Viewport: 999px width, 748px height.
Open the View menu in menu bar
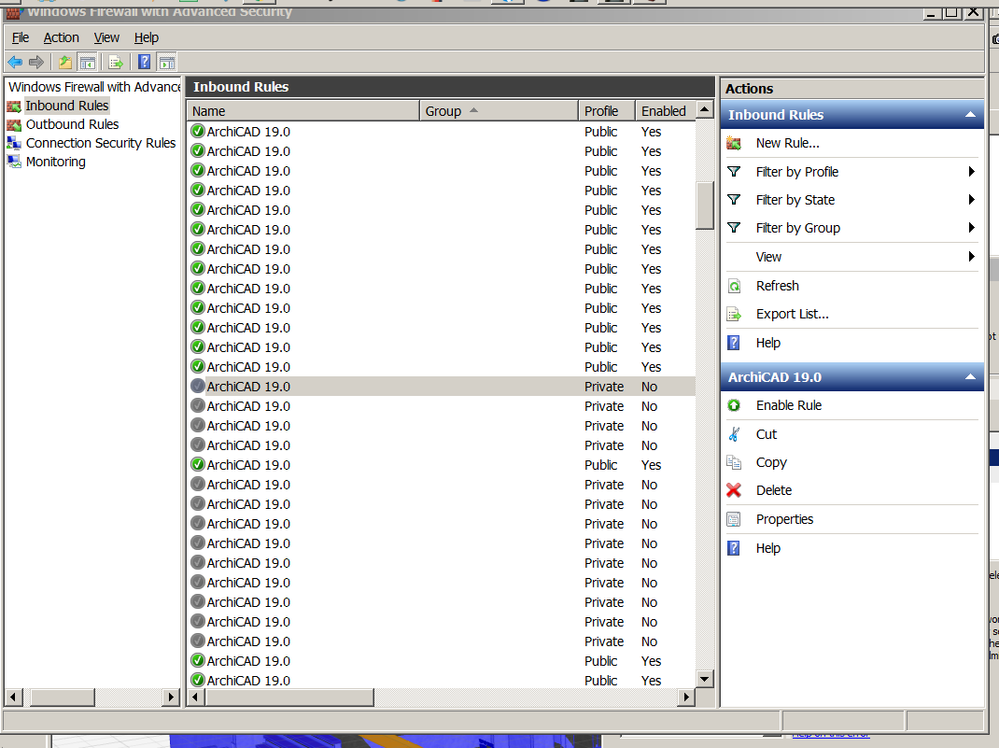click(x=106, y=38)
